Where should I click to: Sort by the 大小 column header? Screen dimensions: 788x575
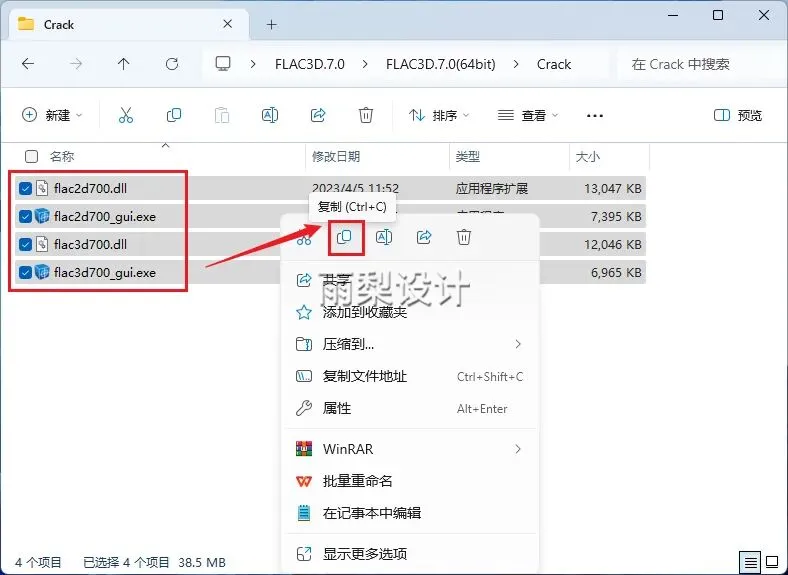click(587, 156)
